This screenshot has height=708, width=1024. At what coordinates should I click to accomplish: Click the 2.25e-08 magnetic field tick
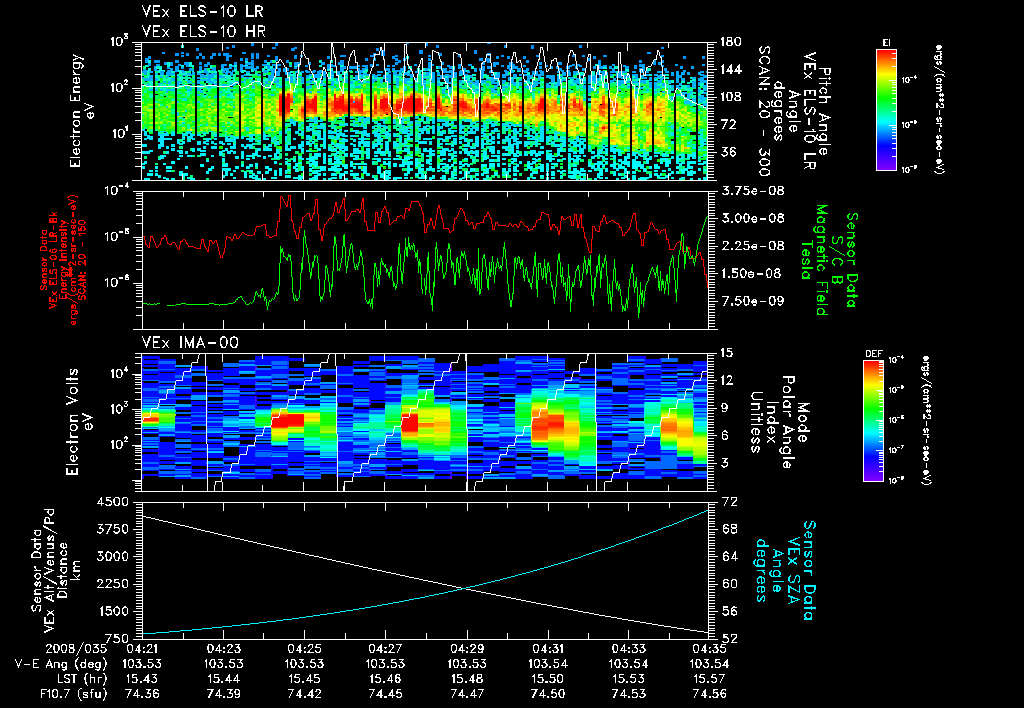752,246
